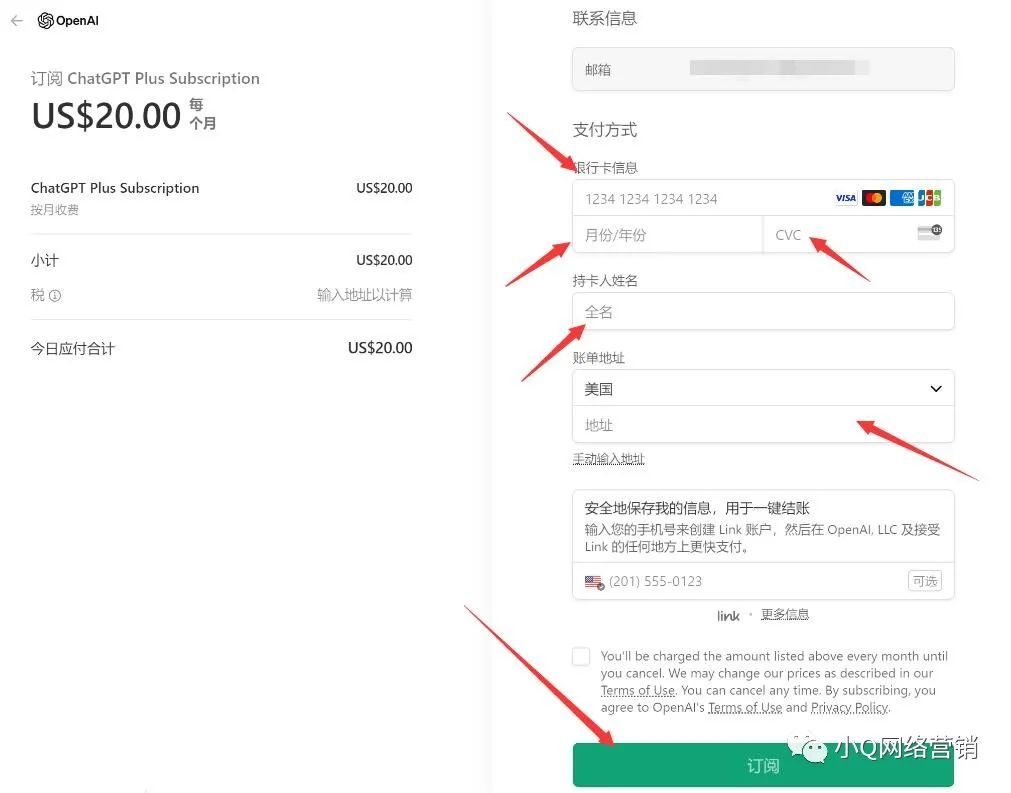Click the disabled 邮箱 email field

(x=763, y=69)
